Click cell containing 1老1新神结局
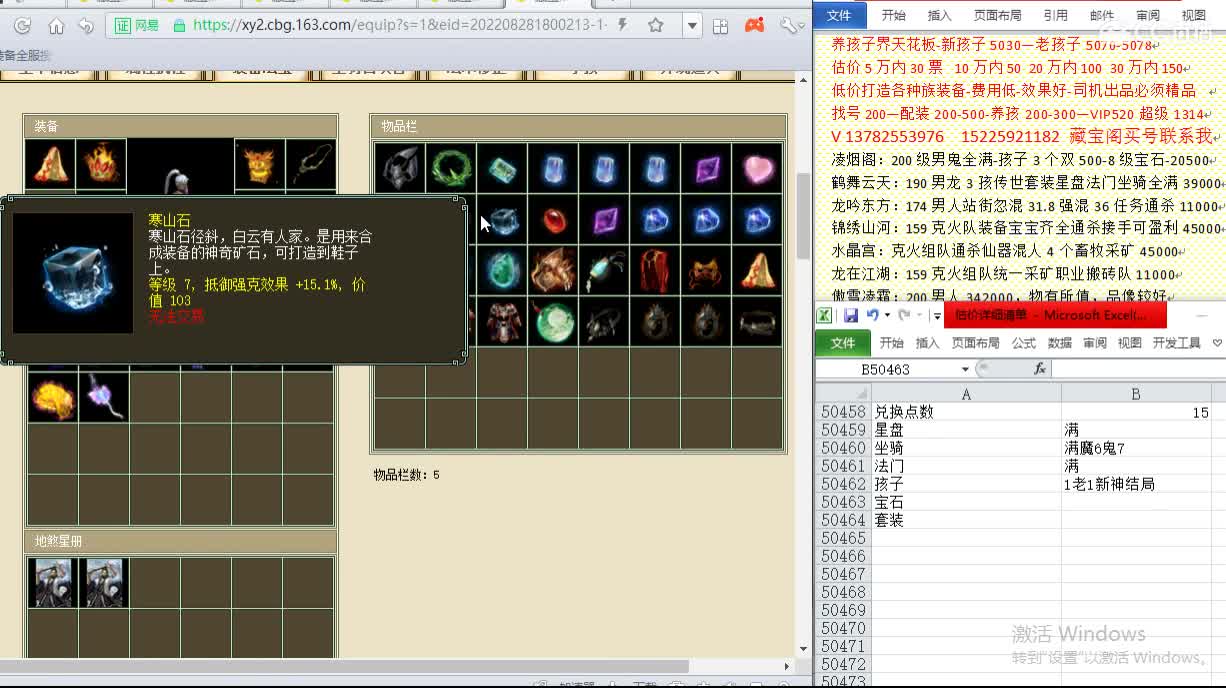1226x688 pixels. (1136, 484)
